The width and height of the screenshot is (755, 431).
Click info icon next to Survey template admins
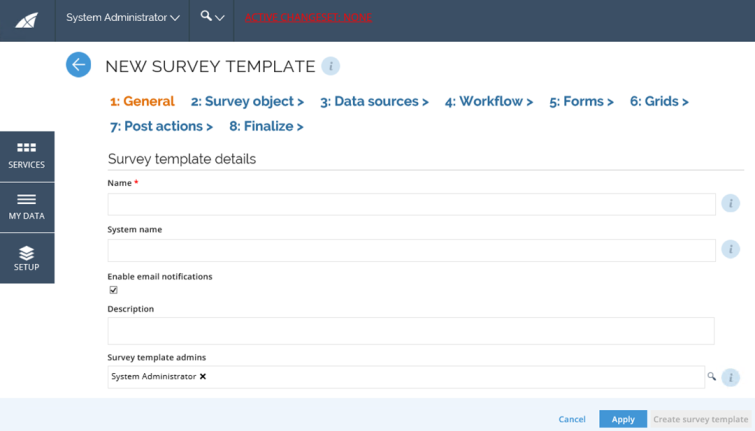click(x=730, y=377)
